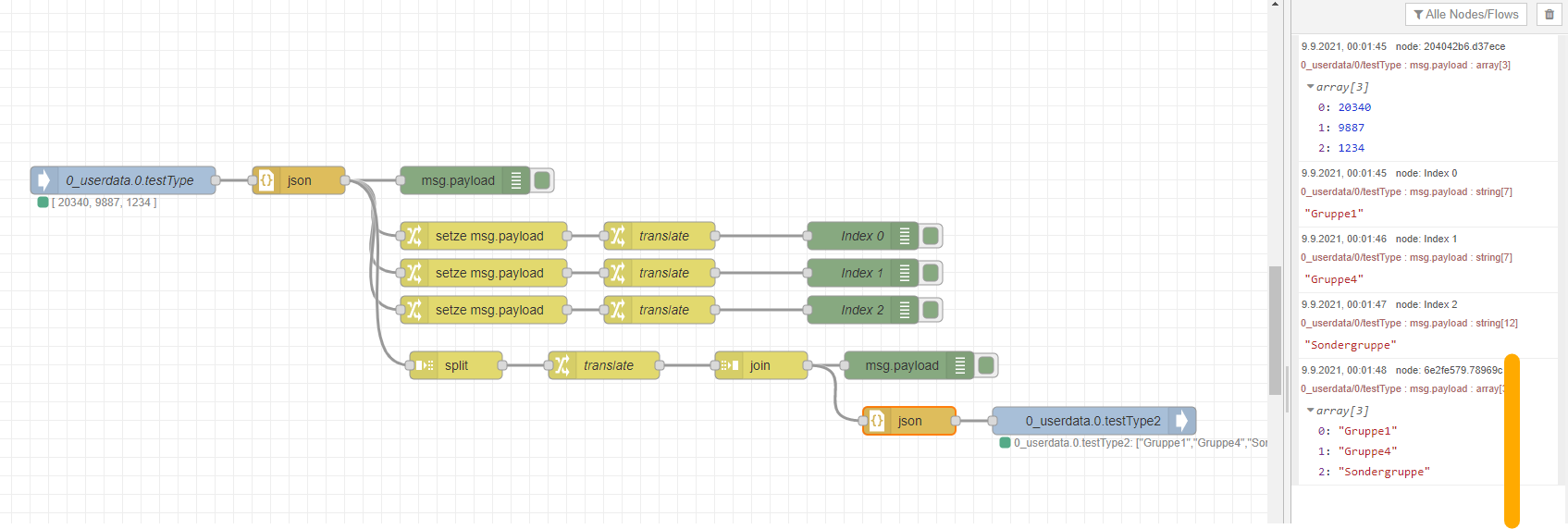Click the canvas scrollbar up arrow

click(1275, 5)
